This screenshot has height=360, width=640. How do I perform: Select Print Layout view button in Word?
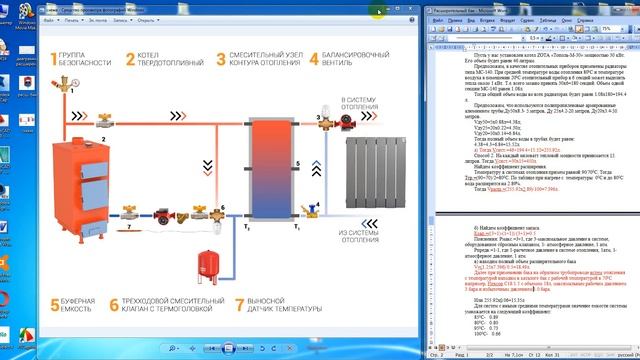(x=442, y=347)
